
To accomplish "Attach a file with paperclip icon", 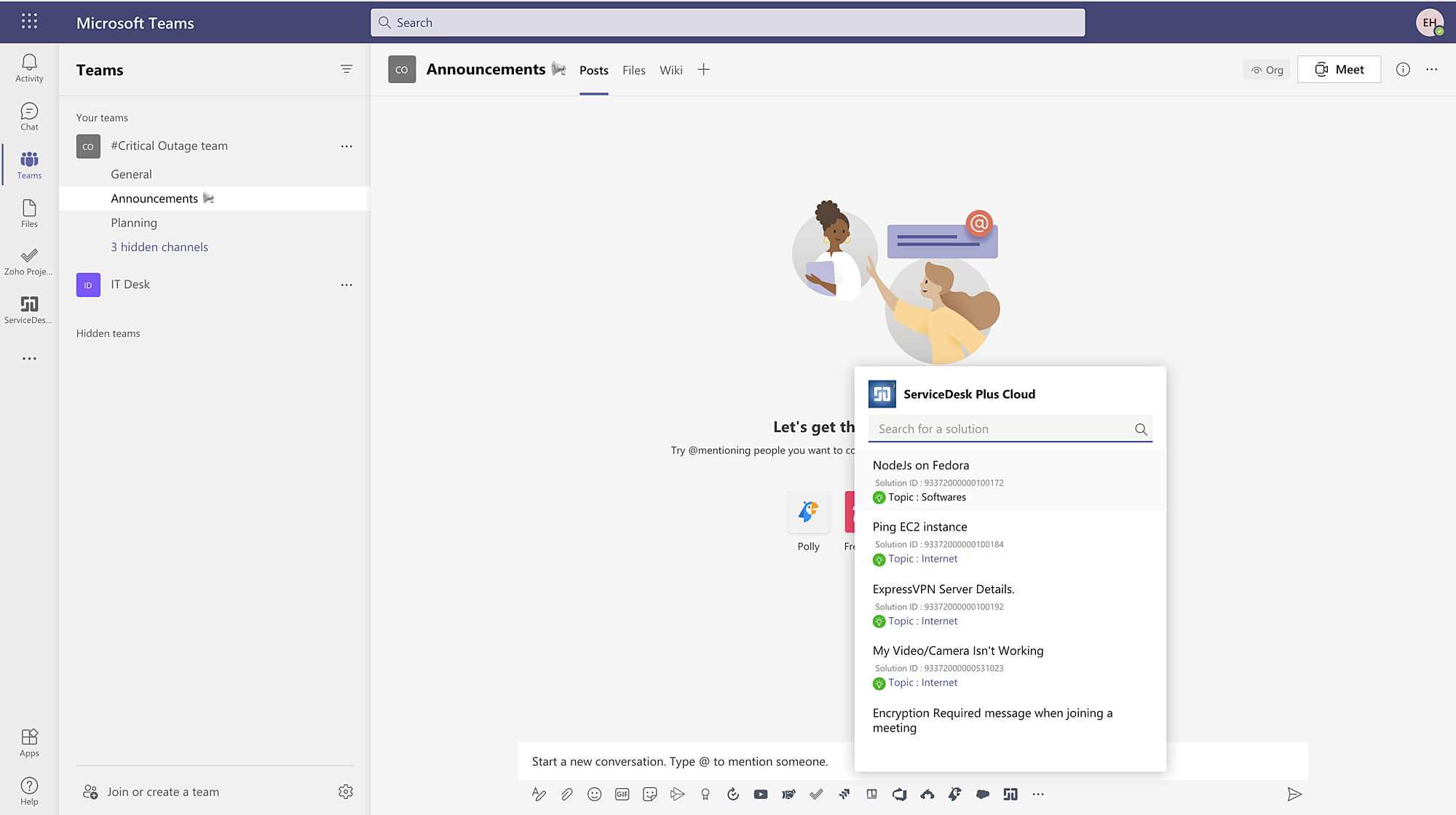I will pos(566,795).
